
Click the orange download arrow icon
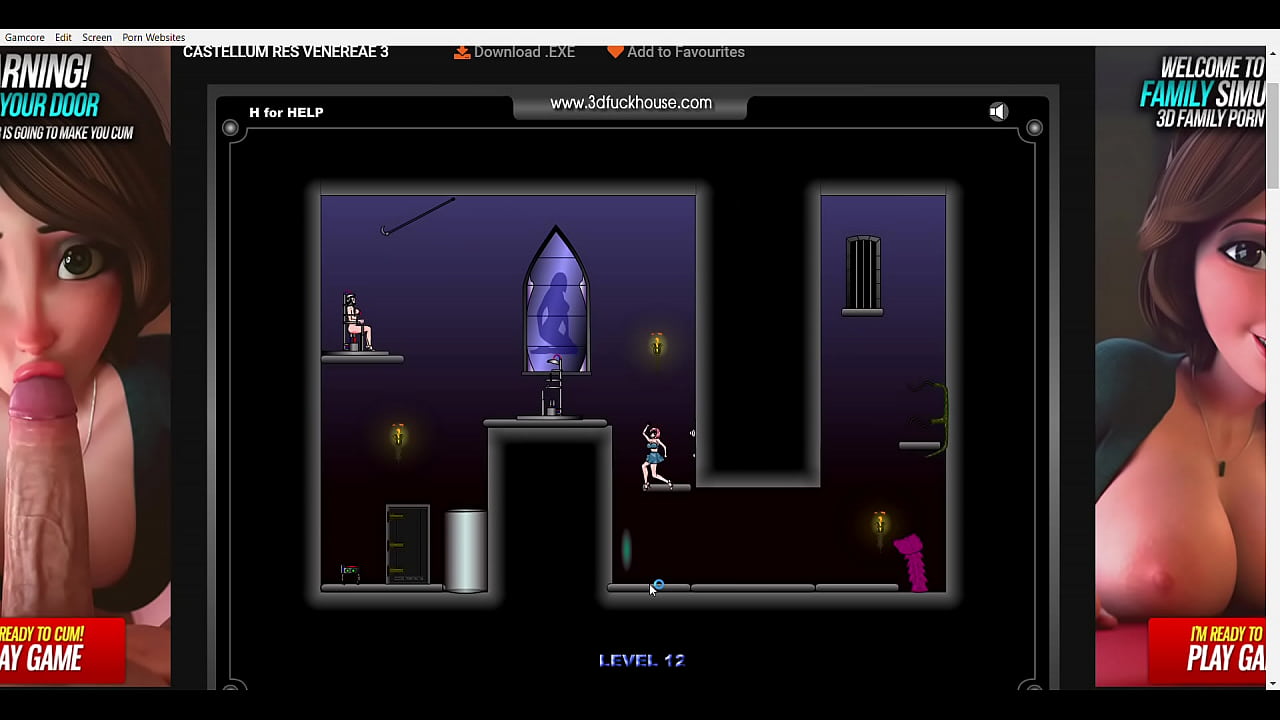click(x=461, y=51)
